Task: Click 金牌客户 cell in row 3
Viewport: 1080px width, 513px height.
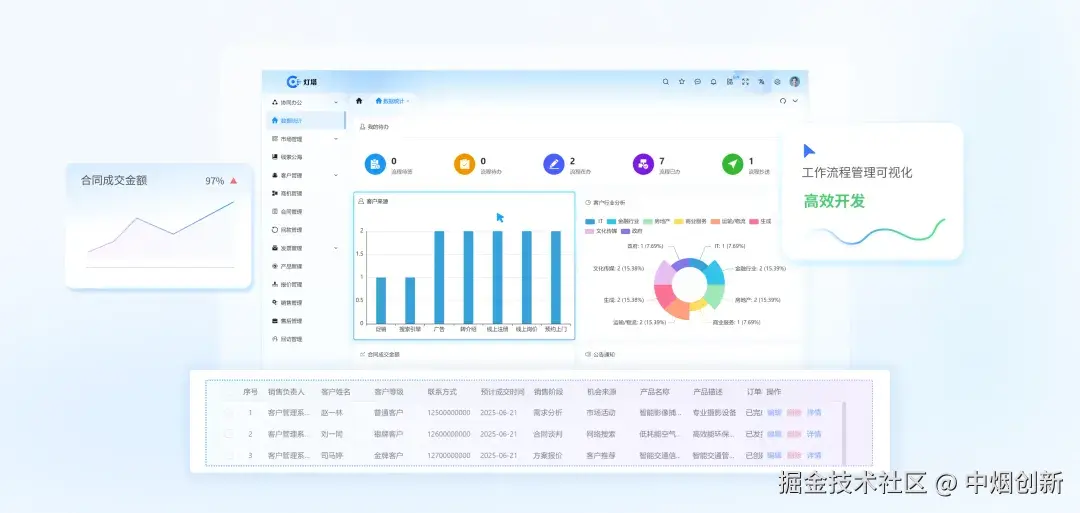Action: (388, 455)
